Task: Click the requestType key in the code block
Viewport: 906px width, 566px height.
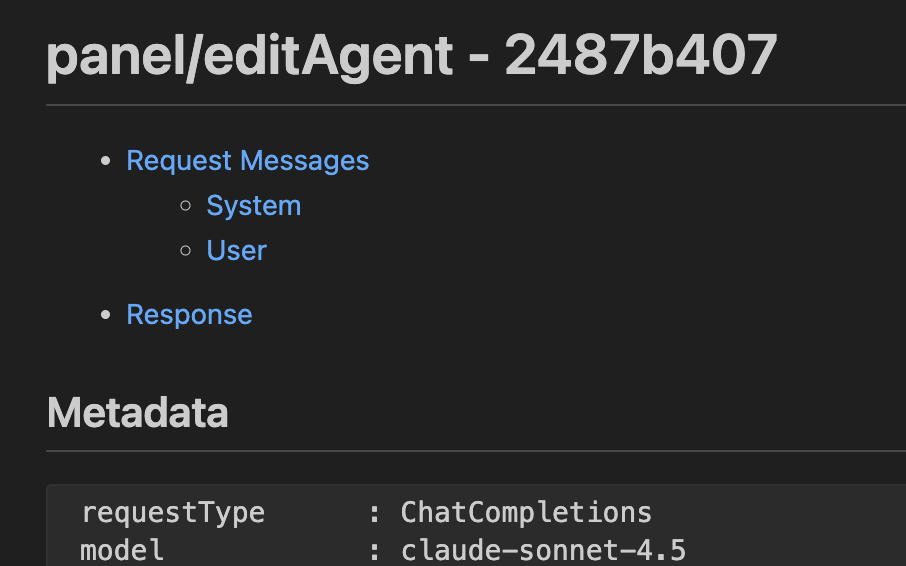Action: 173,513
